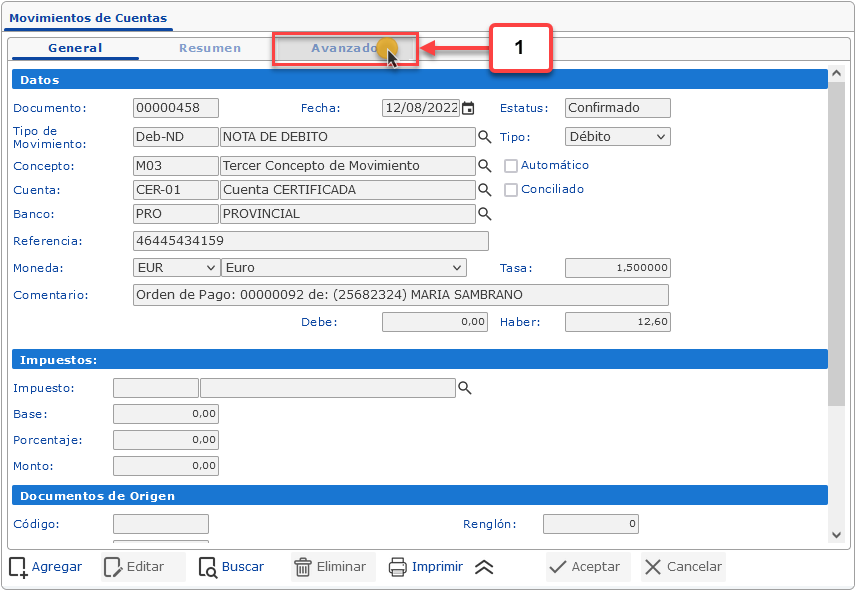Enable the Automático checkbox
Image resolution: width=856 pixels, height=591 pixels.
point(511,166)
